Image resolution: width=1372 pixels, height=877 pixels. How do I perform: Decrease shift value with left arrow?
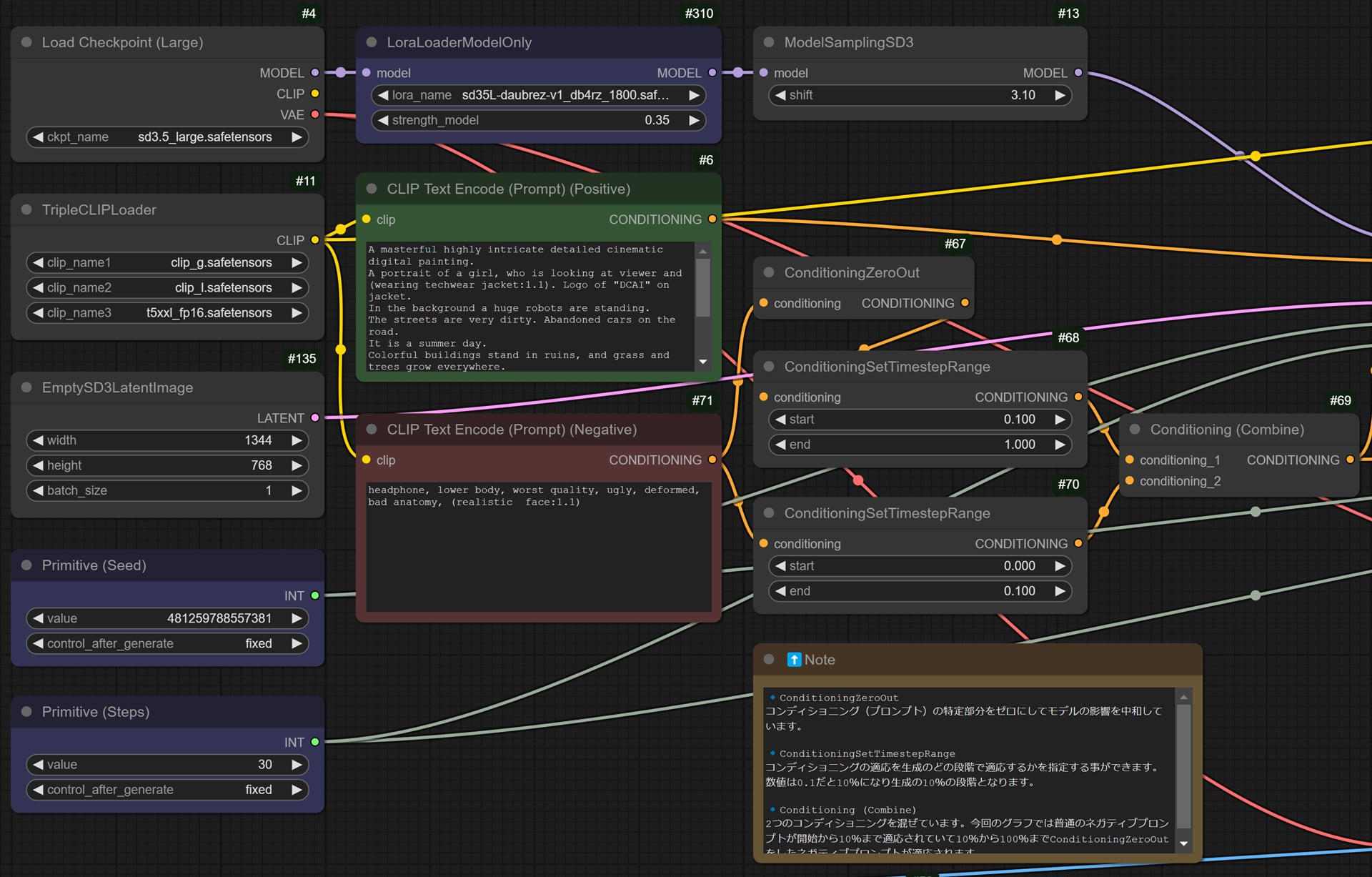point(780,95)
